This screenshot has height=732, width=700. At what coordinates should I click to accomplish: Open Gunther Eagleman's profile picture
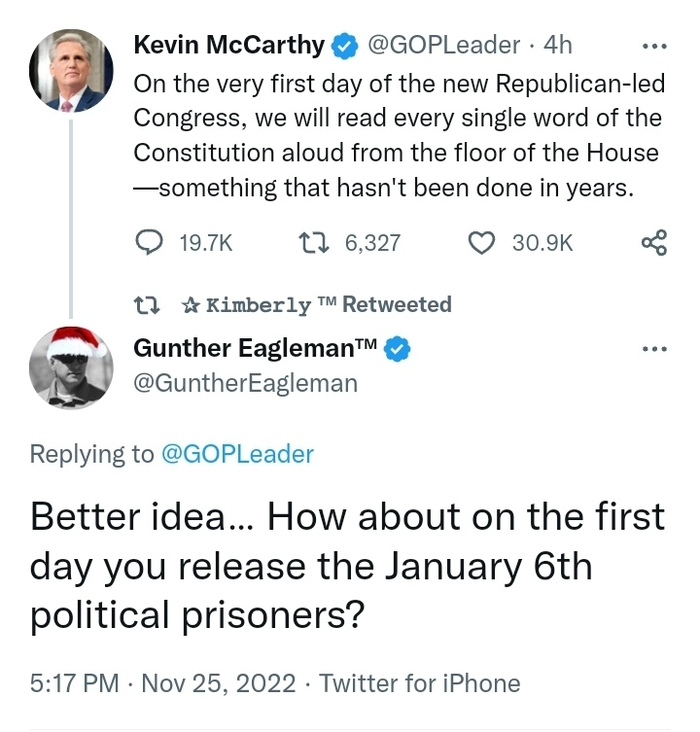coord(68,366)
